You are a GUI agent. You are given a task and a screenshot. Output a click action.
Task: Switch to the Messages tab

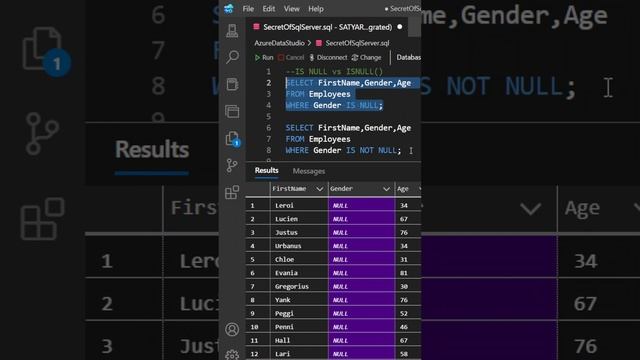(309, 171)
